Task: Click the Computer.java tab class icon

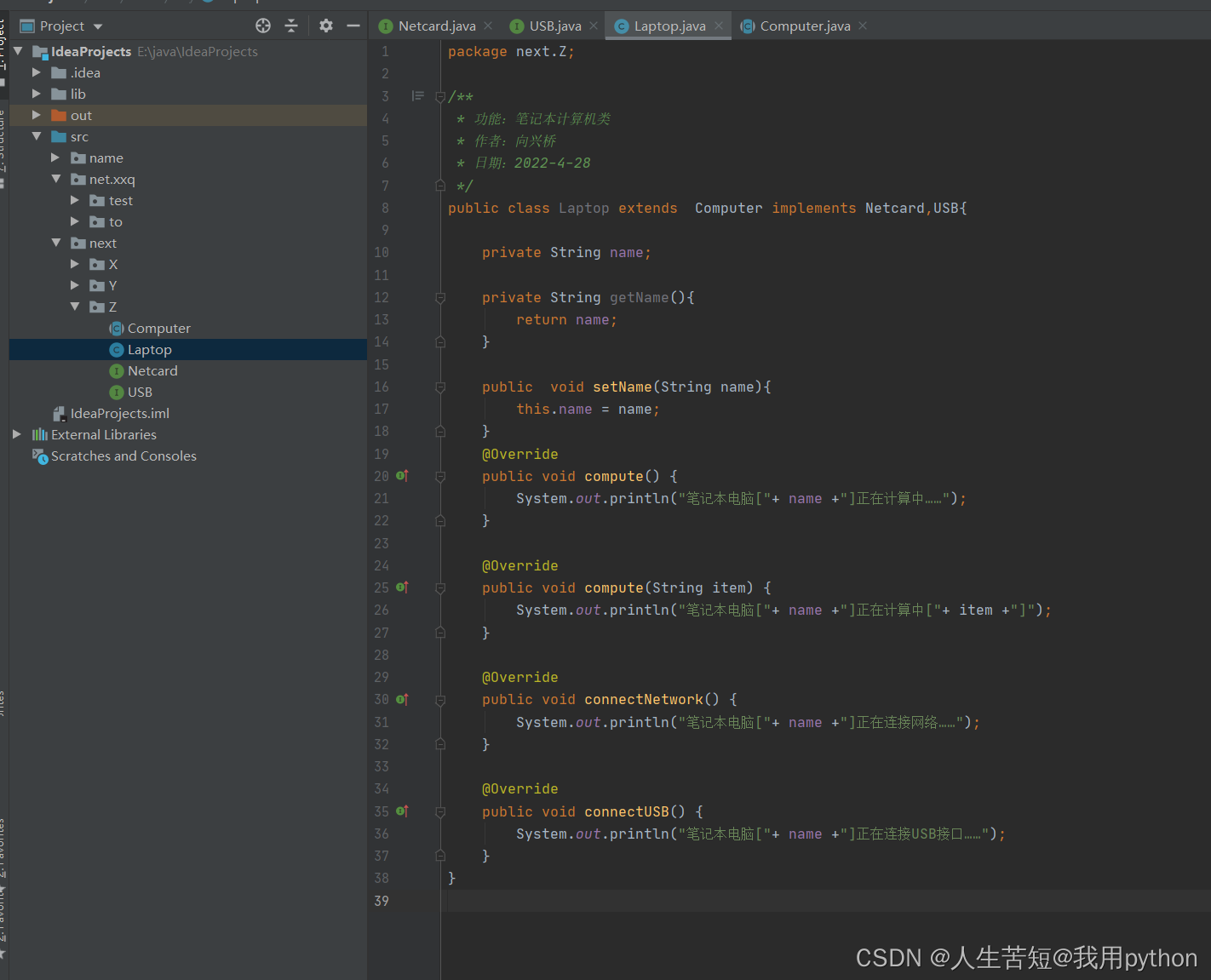Action: coord(748,26)
